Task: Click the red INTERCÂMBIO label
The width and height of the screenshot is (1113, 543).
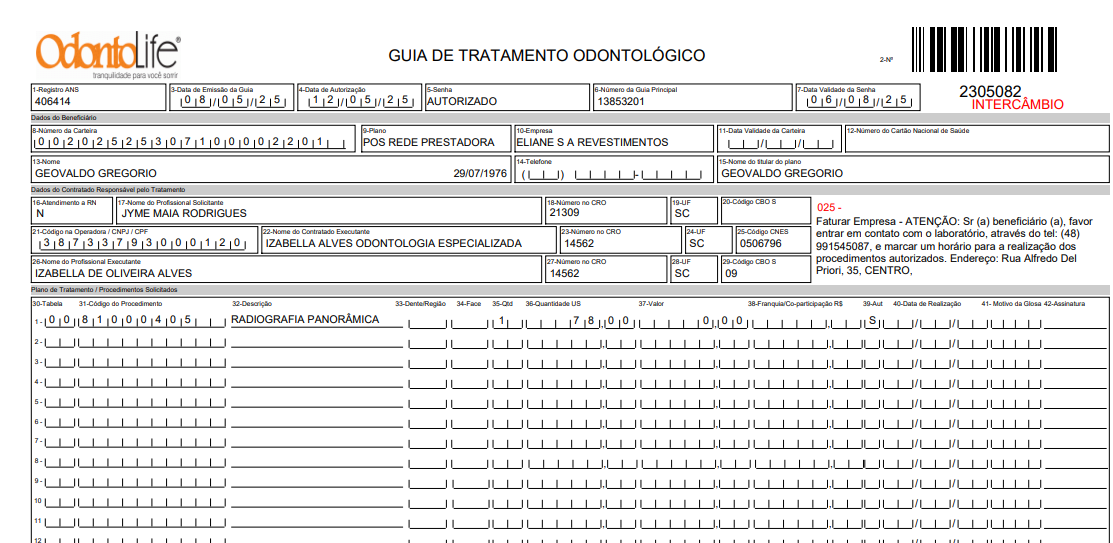Action: click(x=1017, y=105)
